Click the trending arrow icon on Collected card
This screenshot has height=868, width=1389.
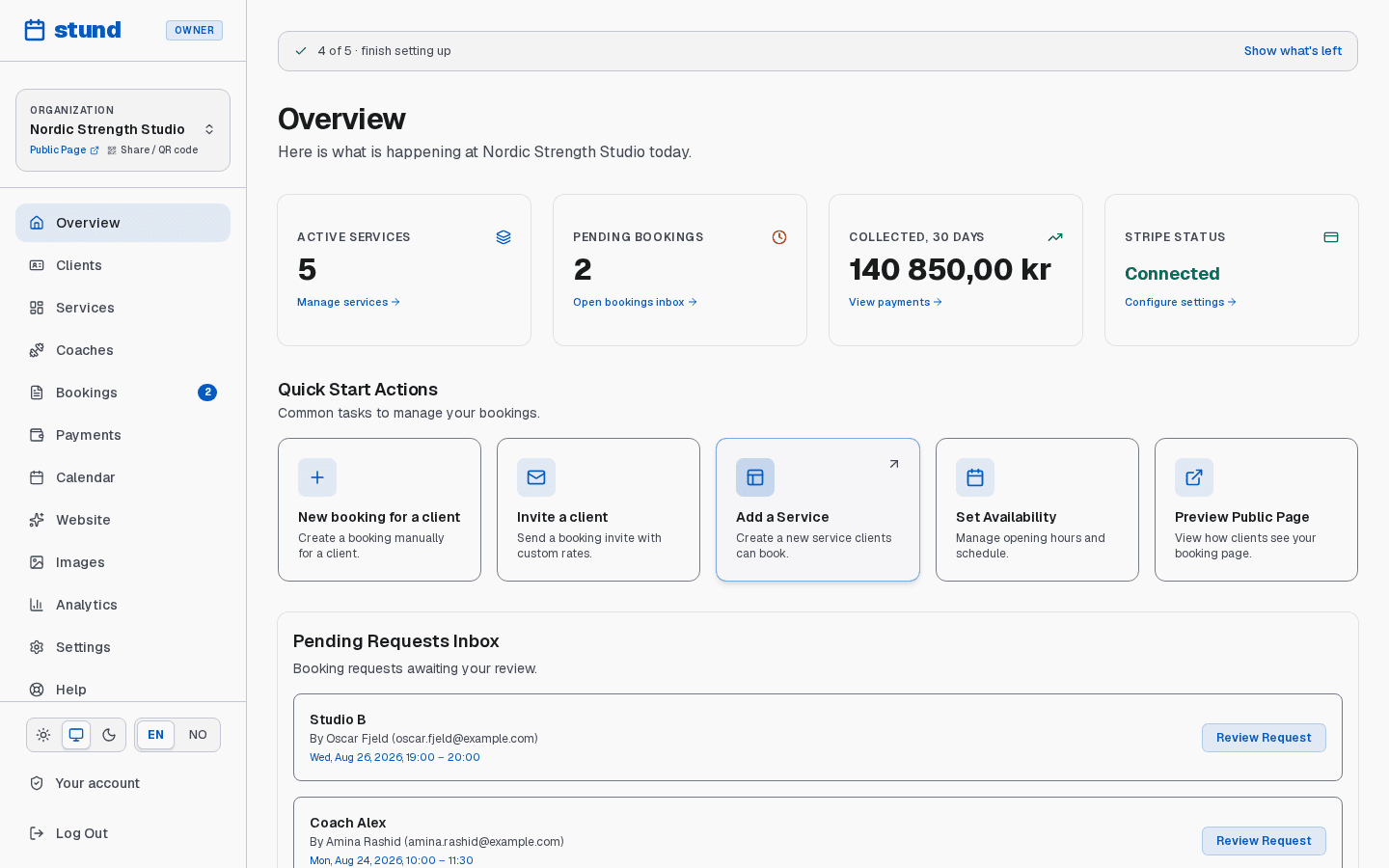coord(1055,237)
